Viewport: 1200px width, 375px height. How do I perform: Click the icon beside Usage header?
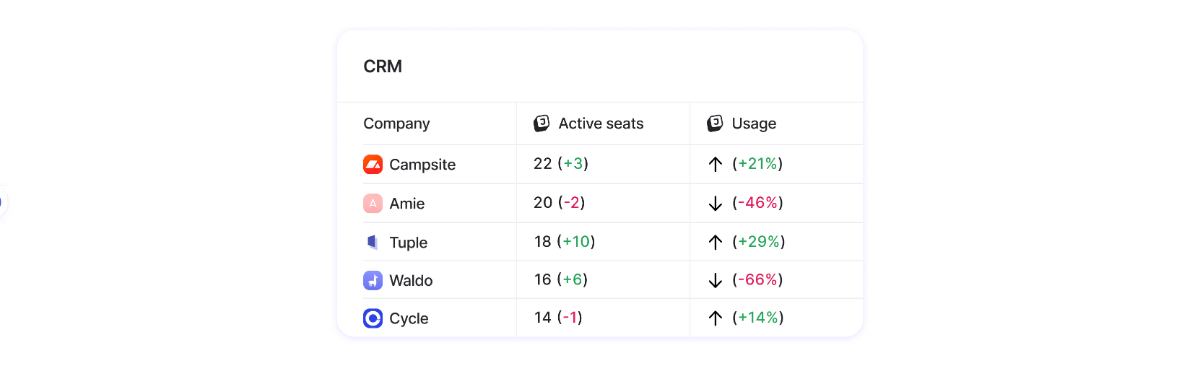(x=715, y=124)
